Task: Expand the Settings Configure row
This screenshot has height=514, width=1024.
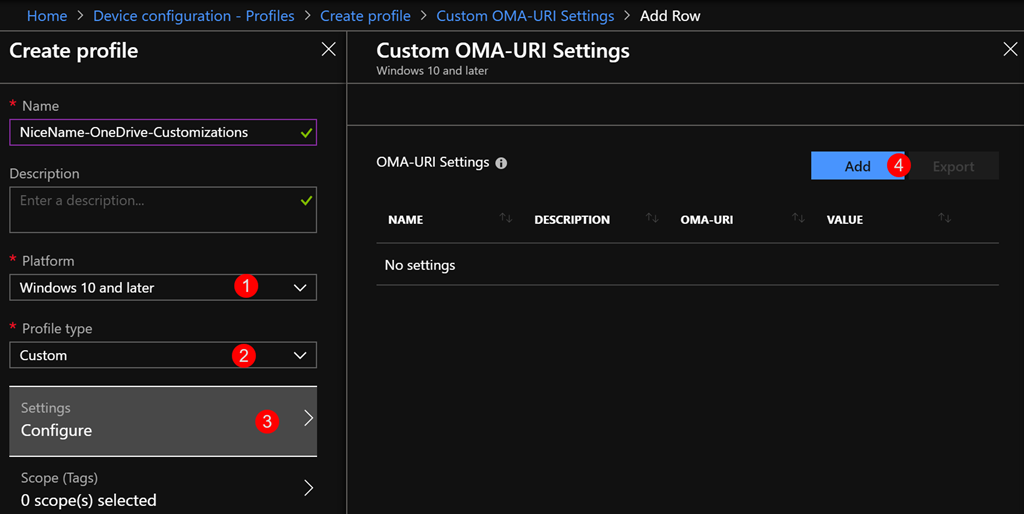Action: tap(163, 421)
